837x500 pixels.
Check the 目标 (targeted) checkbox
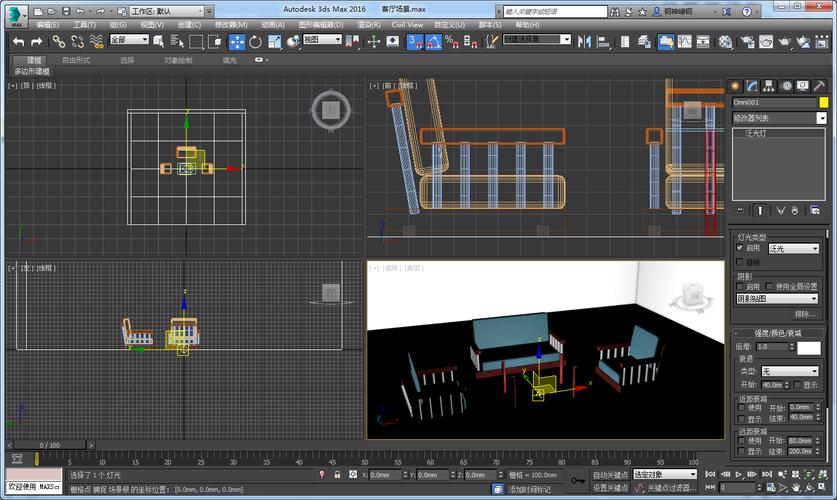(x=740, y=261)
